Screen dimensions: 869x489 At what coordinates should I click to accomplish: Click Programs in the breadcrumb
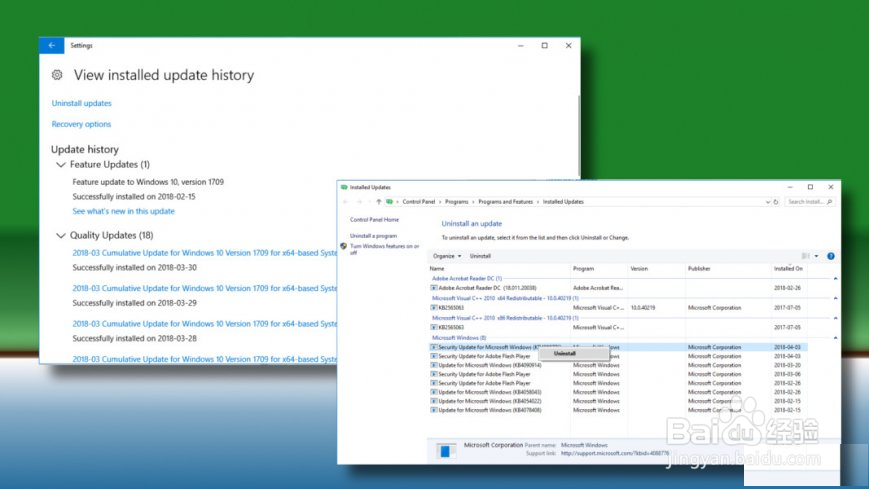click(456, 202)
